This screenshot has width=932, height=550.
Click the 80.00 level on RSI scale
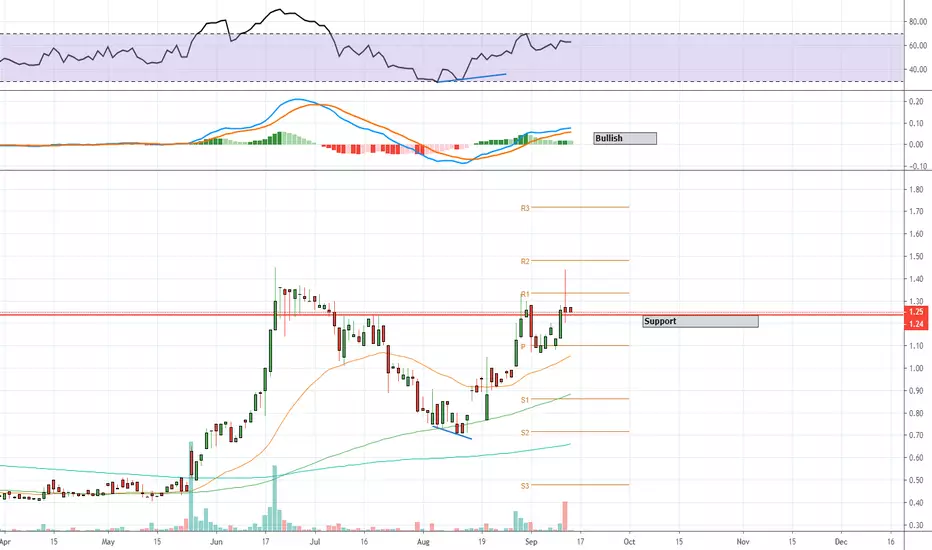(x=918, y=21)
